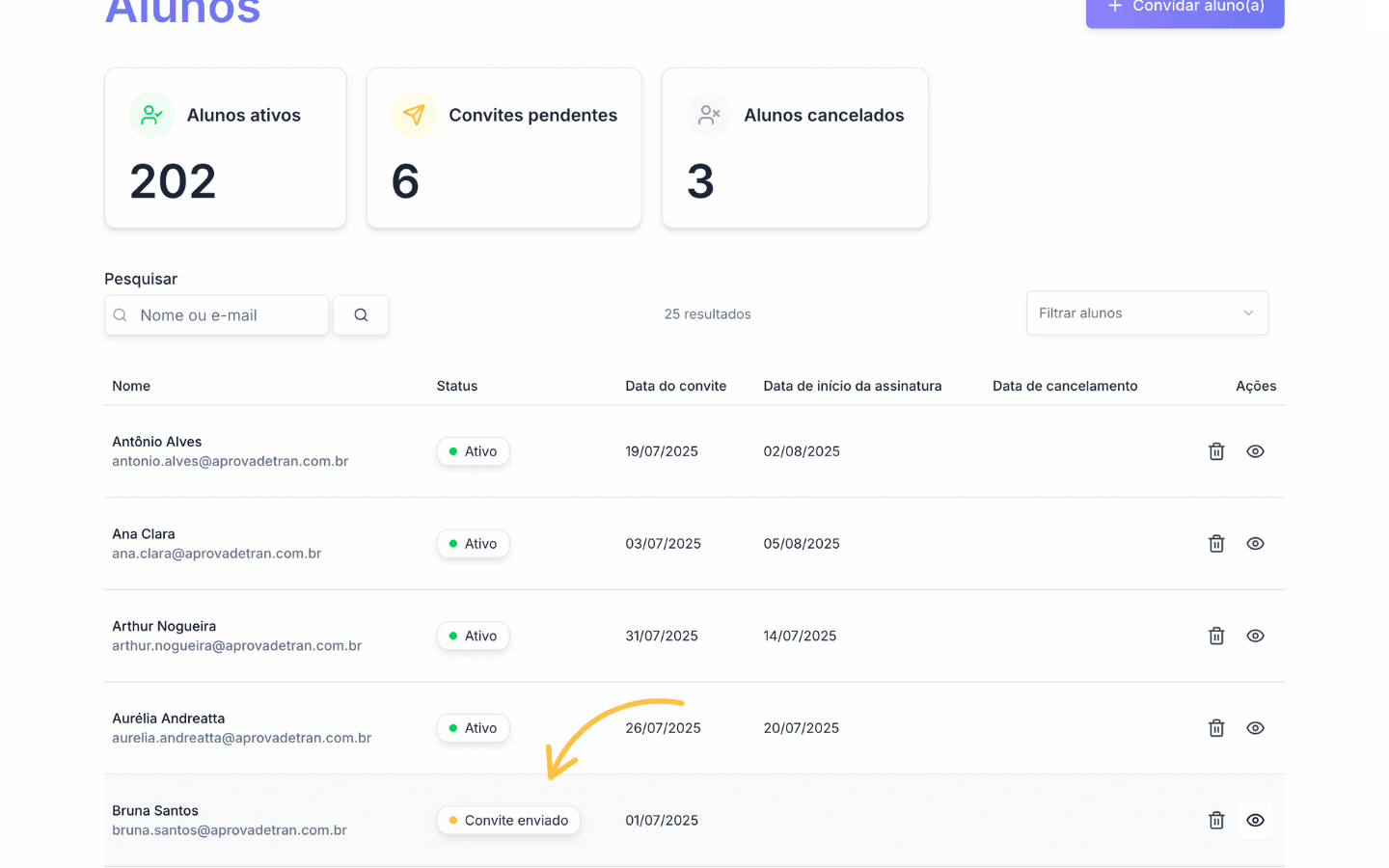Click invite date 19/07/2025
The height and width of the screenshot is (868, 1389).
coord(662,451)
